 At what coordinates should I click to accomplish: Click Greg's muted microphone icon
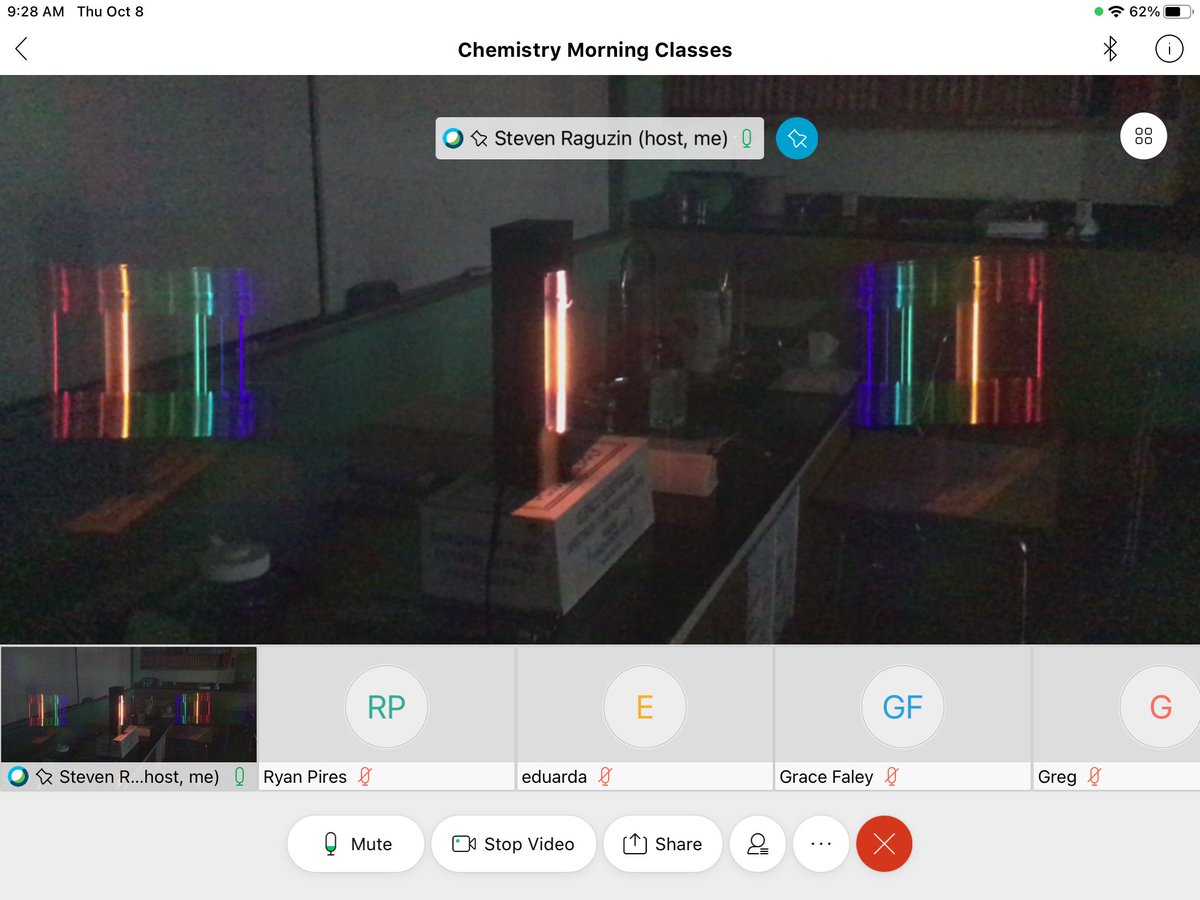point(1095,776)
